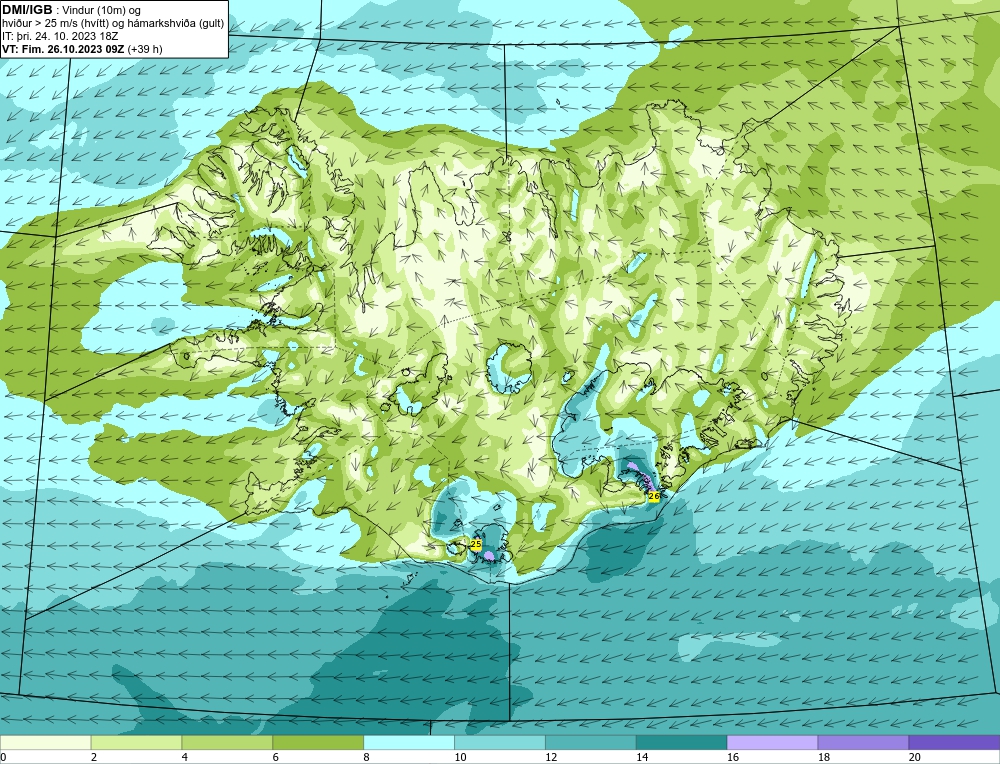Screen dimensions: 1000x764
Task: Click the yellow 26 gust label
Action: coord(654,496)
